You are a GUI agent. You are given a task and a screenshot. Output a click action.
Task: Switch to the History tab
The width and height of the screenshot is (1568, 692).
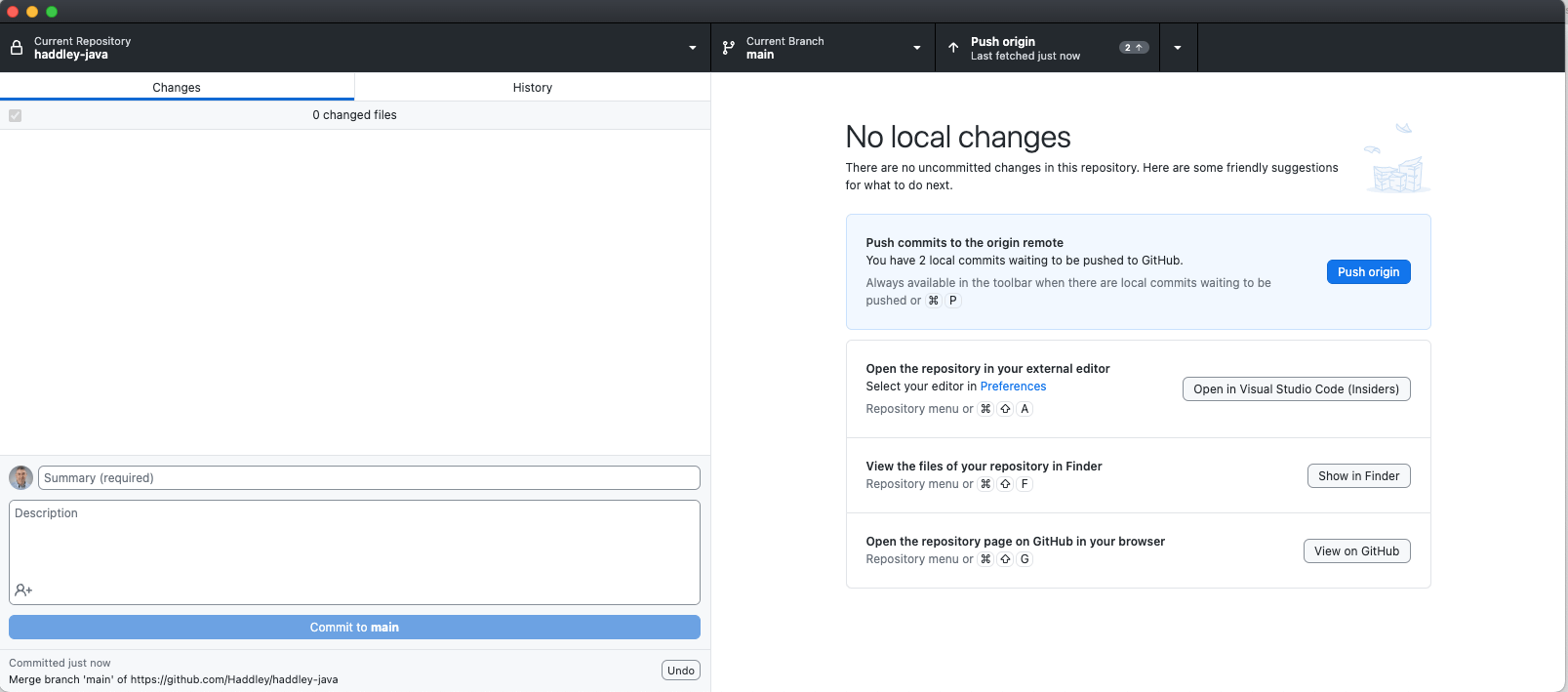pyautogui.click(x=532, y=88)
